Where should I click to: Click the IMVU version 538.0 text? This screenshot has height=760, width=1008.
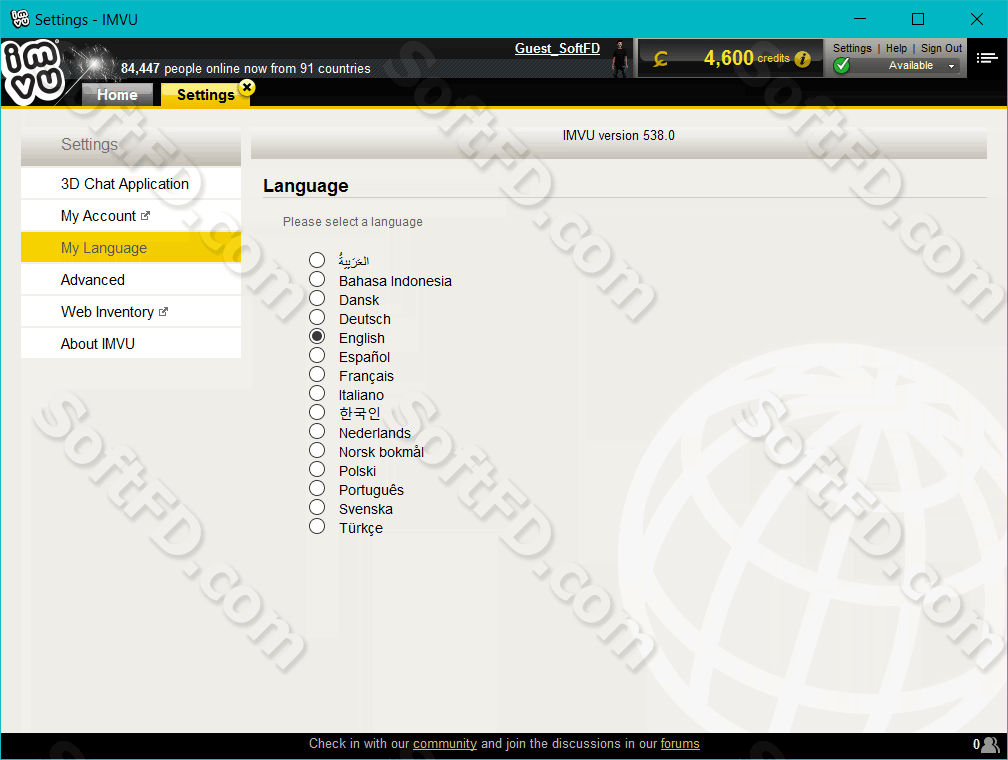618,136
